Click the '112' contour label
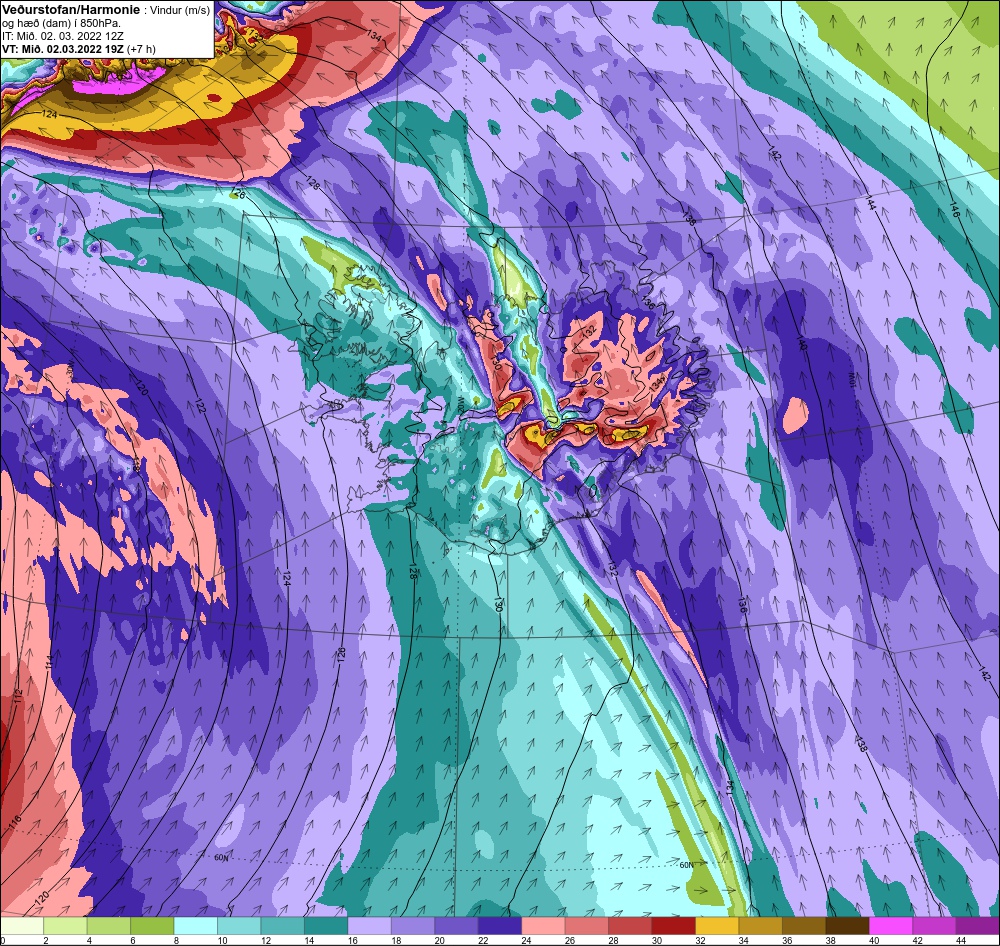1000x946 pixels. [x=17, y=697]
